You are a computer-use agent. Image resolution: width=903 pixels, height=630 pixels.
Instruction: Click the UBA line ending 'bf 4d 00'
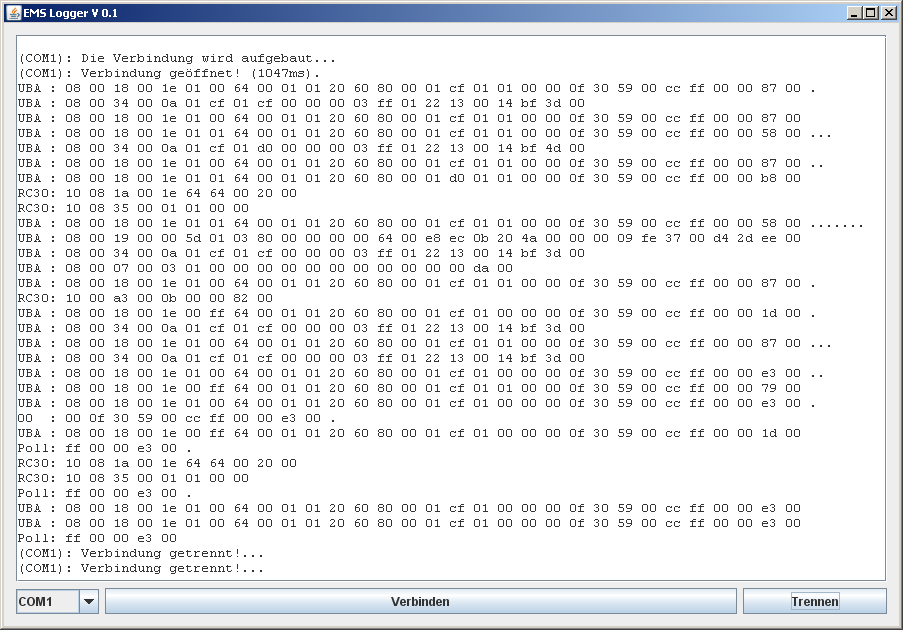301,149
